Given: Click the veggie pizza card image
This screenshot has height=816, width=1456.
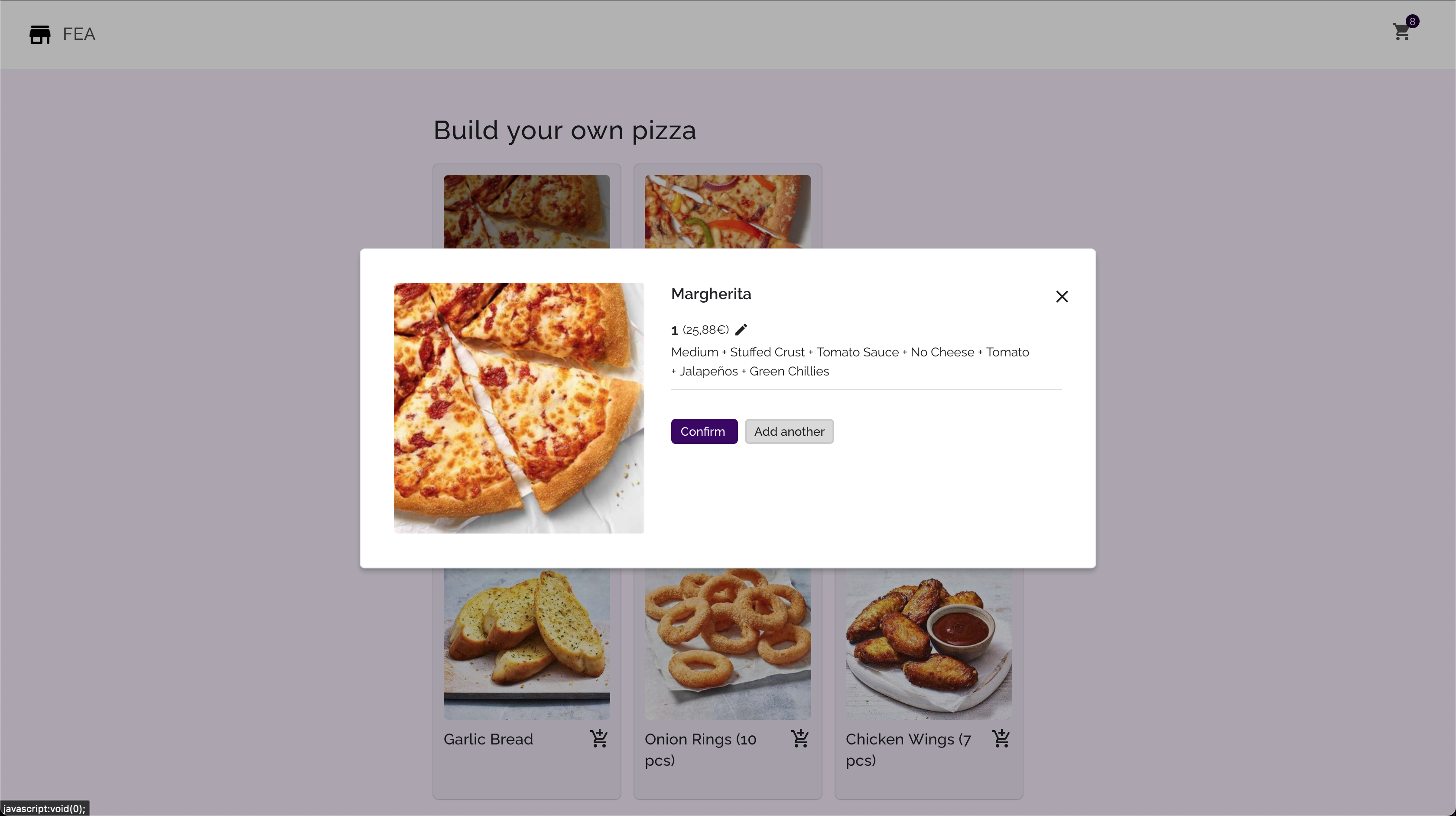Looking at the screenshot, I should 728,211.
